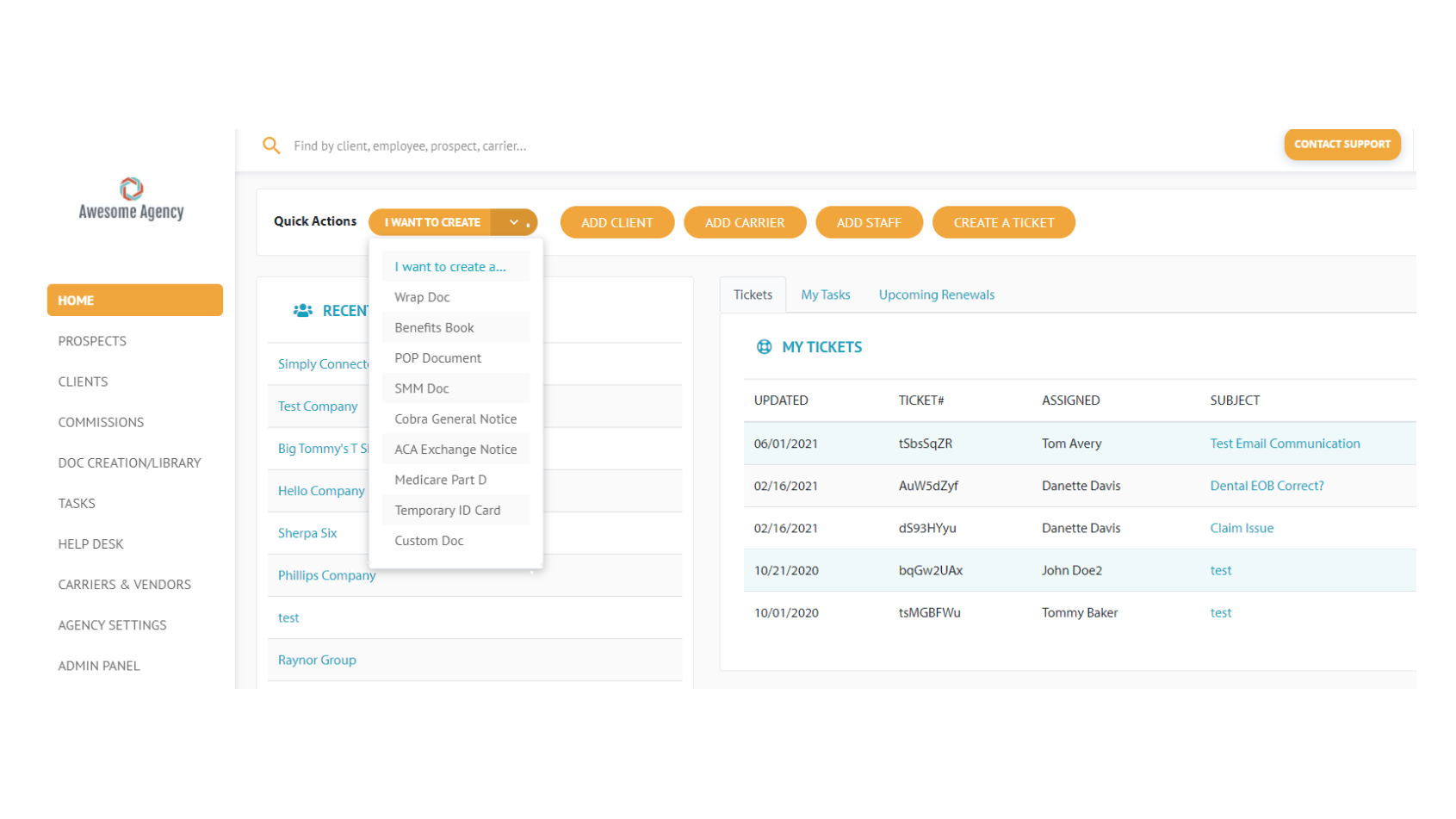Click the search magnifier icon
1456x819 pixels.
[271, 146]
